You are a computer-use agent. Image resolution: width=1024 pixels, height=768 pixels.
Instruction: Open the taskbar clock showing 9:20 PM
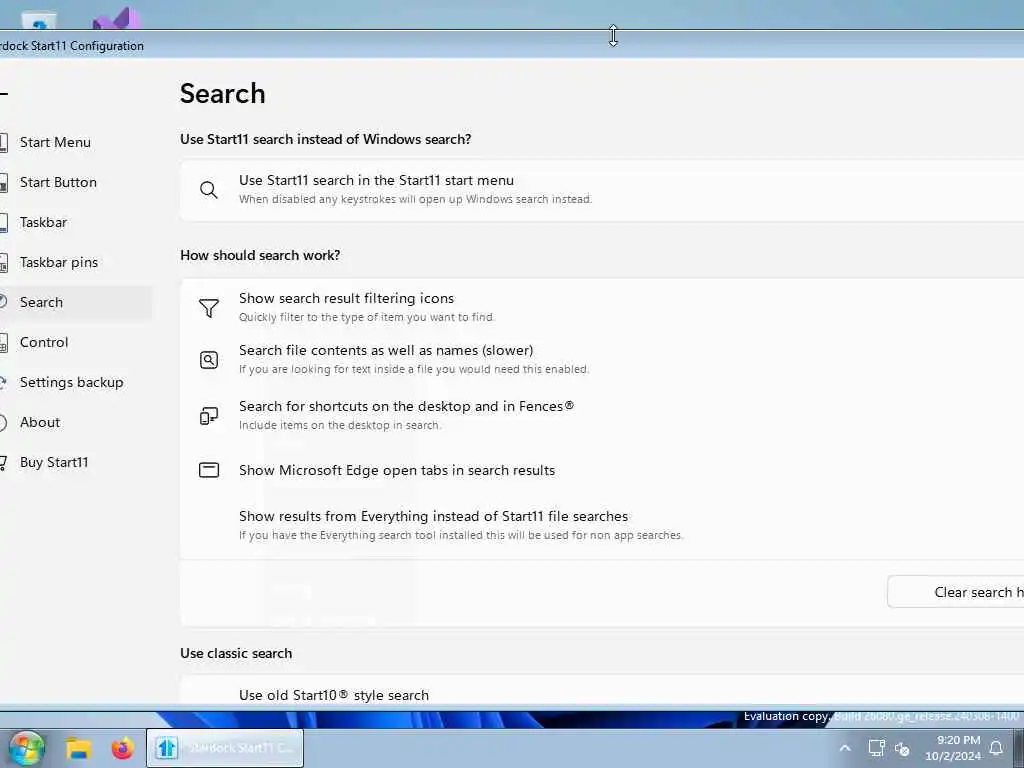(x=953, y=748)
